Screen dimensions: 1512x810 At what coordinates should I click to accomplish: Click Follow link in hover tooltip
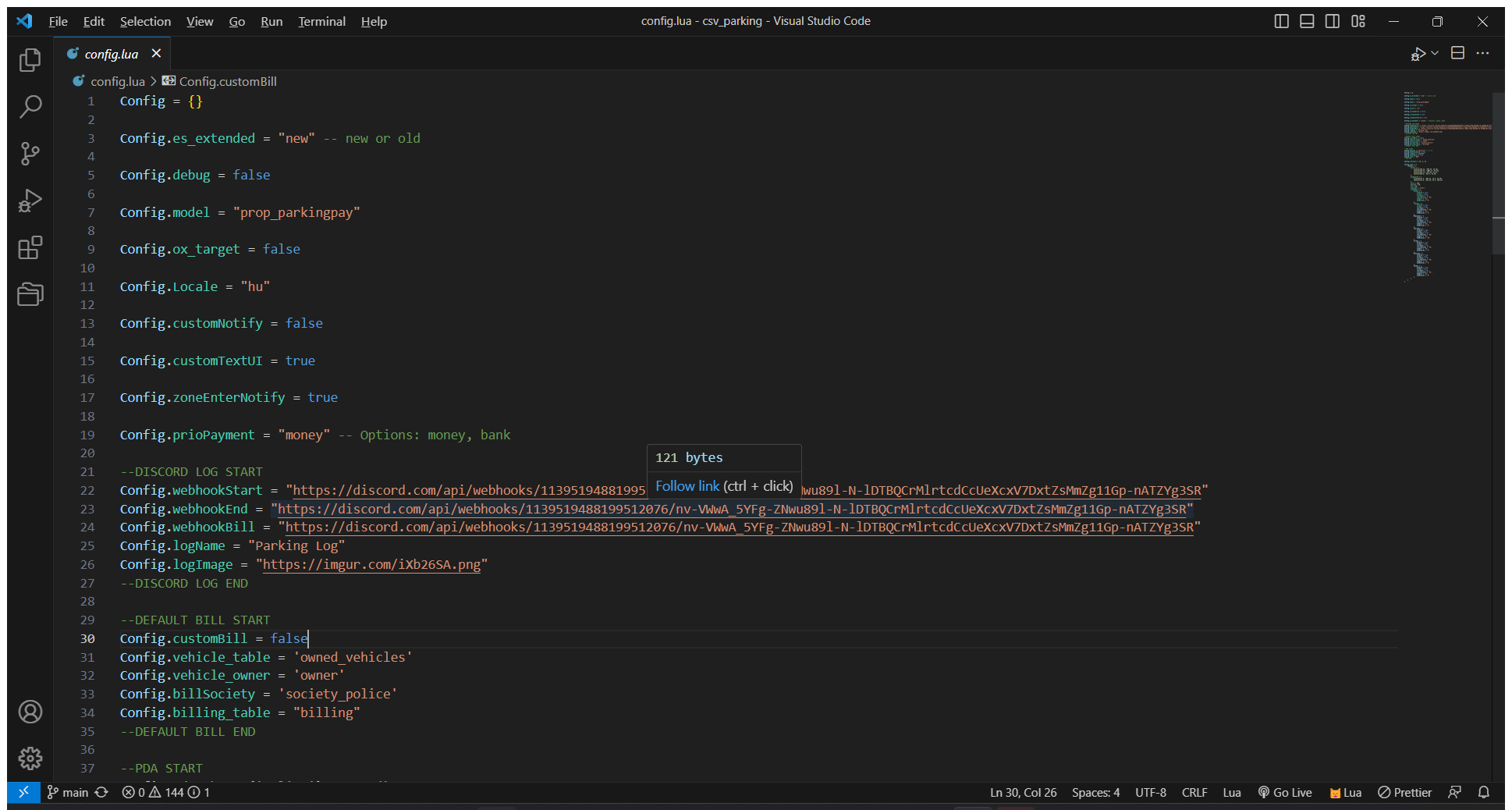pos(687,486)
